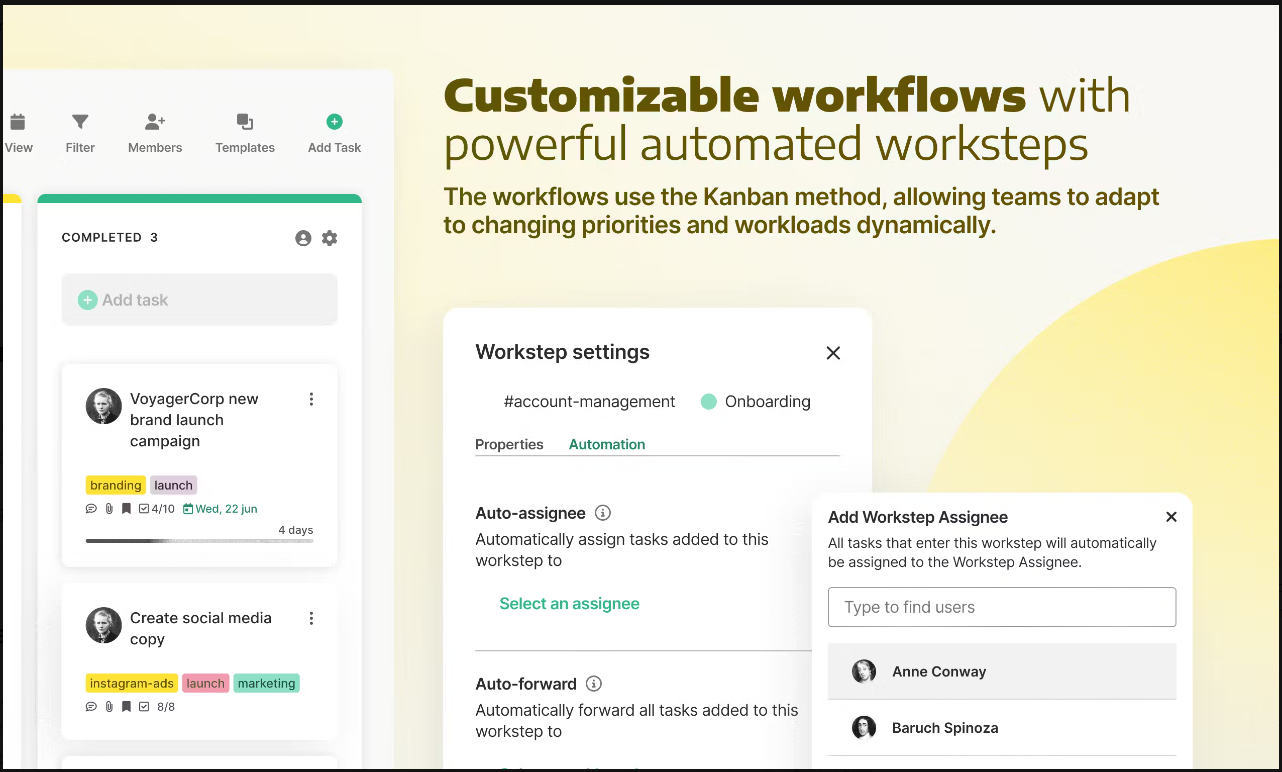Click the Completed column assignee person icon
Screen dimensions: 1282x772
(x=303, y=238)
